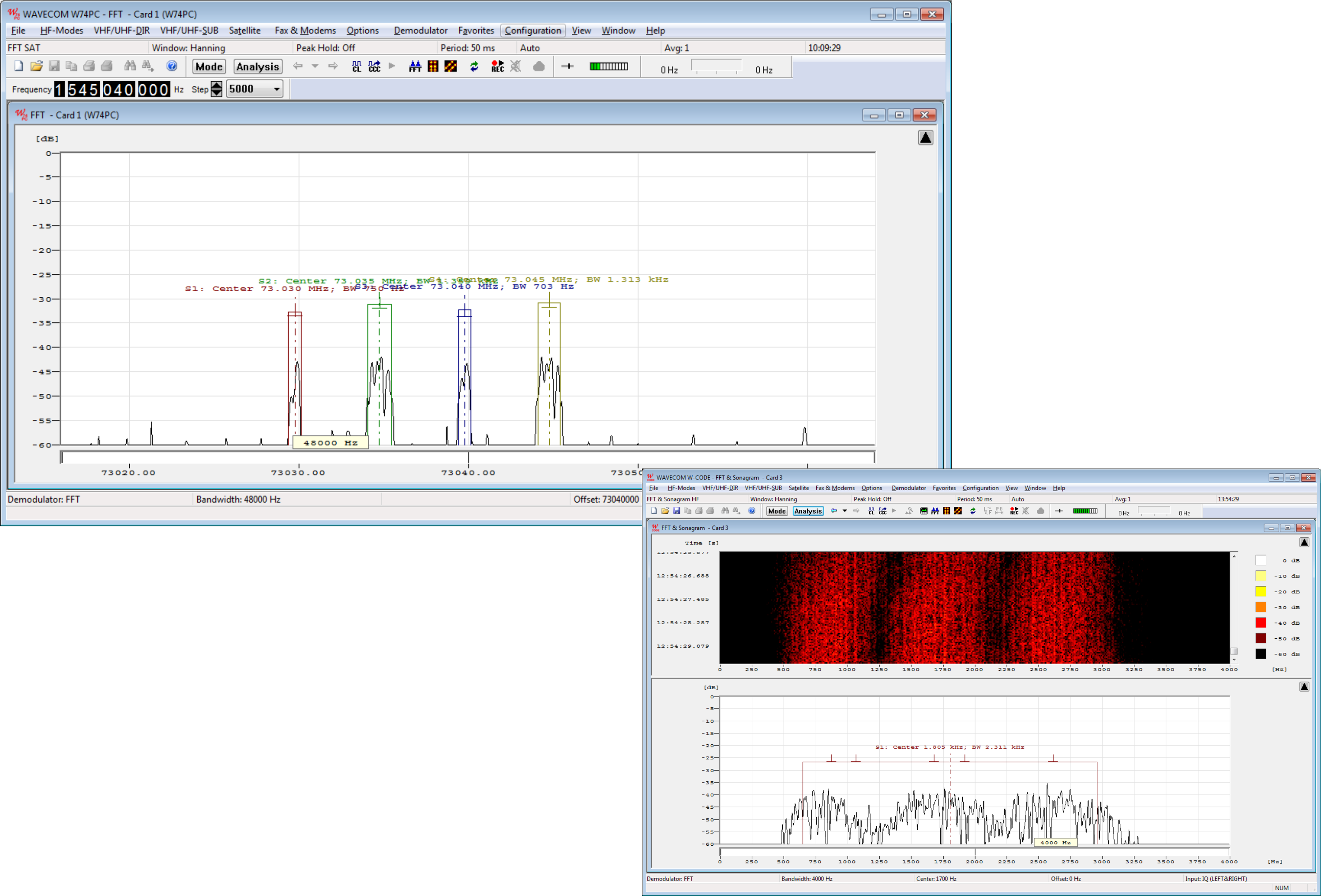
Task: Open Configuration menu in W74PC window
Action: click(533, 31)
